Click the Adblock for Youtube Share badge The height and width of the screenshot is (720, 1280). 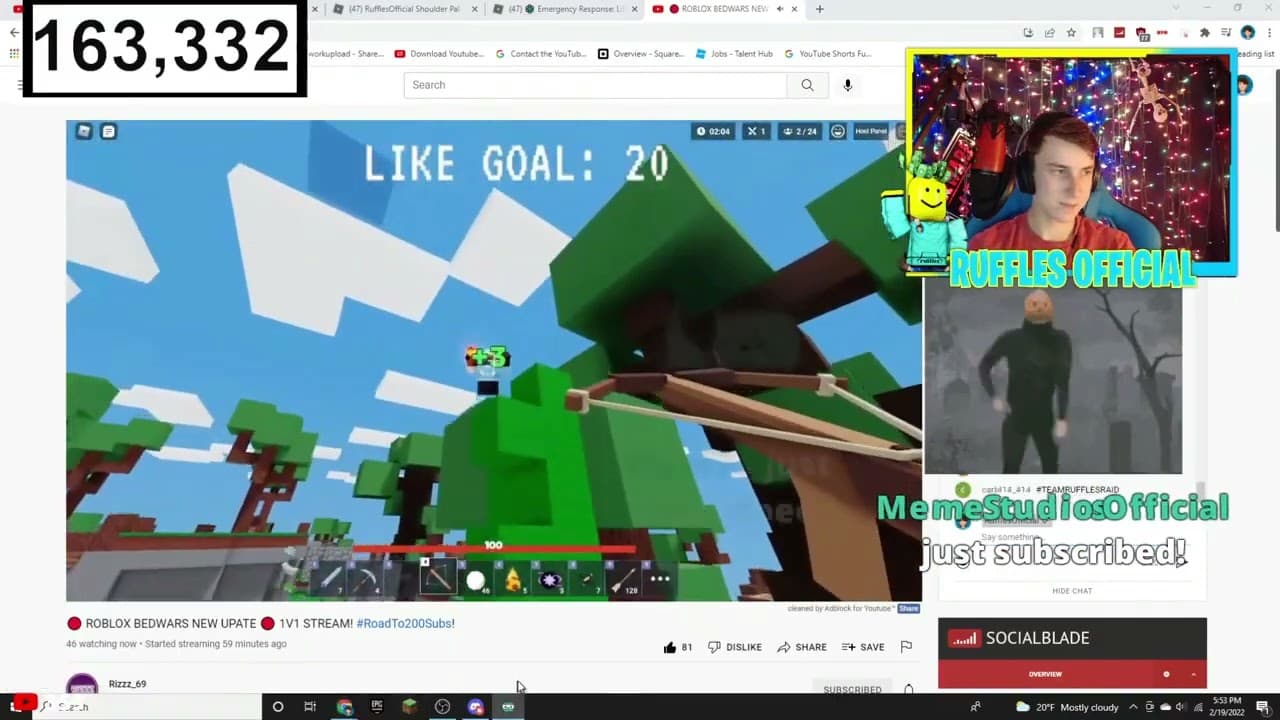click(908, 608)
